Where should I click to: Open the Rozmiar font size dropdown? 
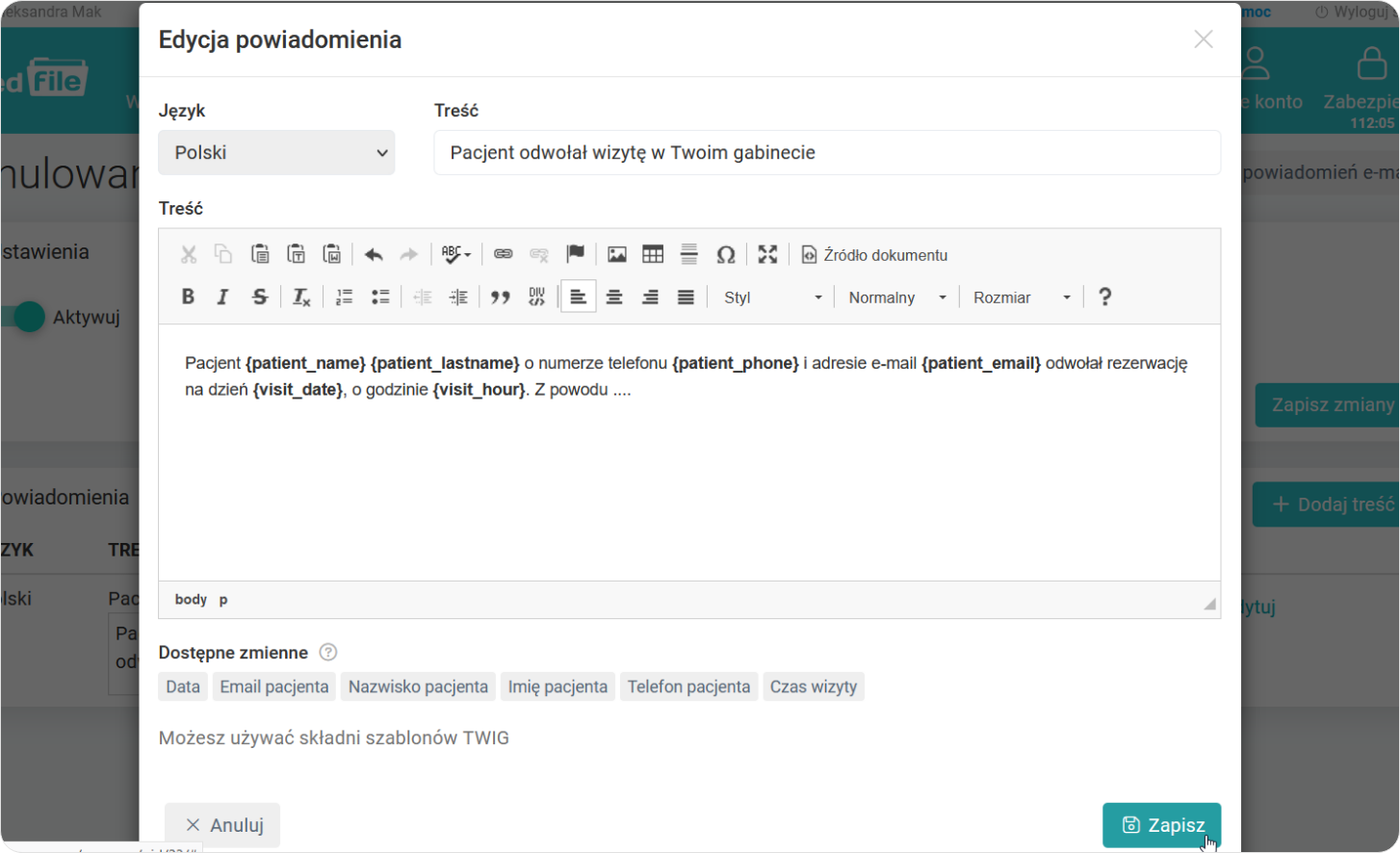(1022, 297)
